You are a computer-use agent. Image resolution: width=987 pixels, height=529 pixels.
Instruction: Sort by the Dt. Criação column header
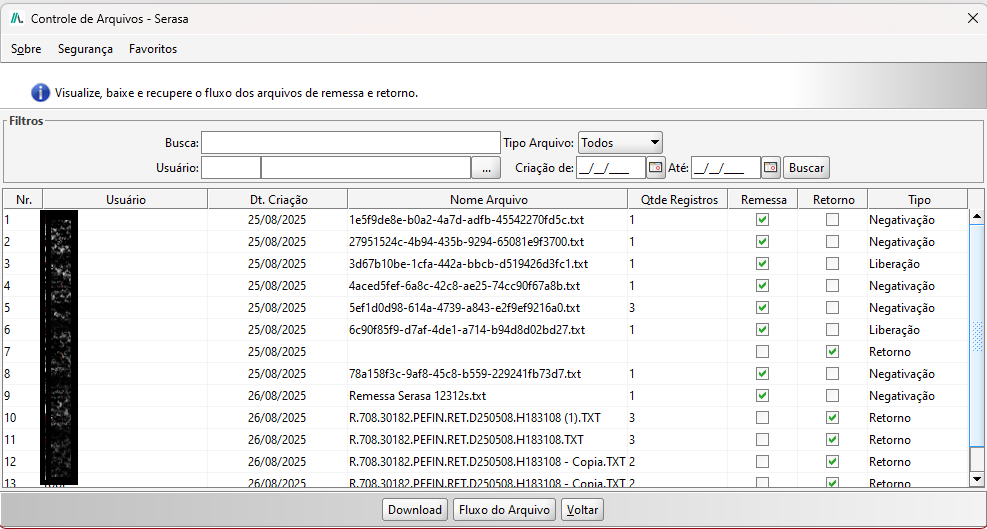point(278,200)
